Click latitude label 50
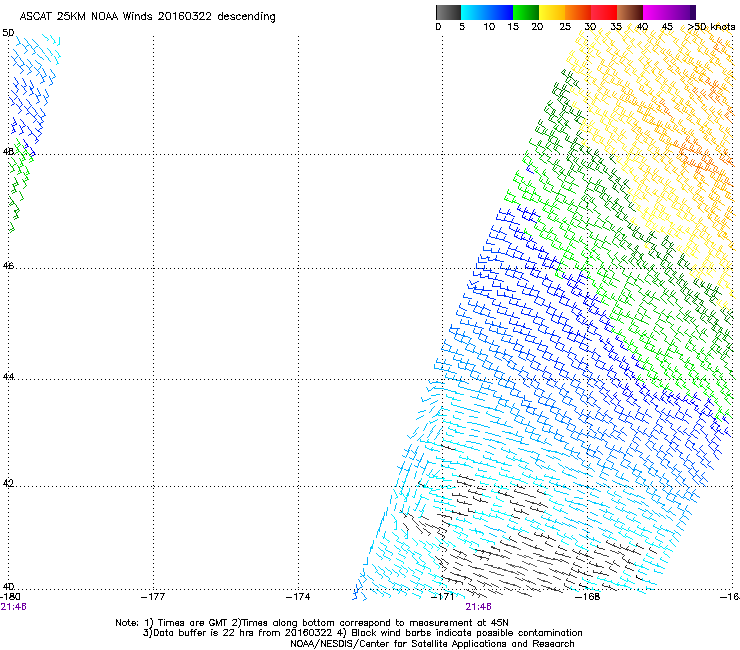 [x=8, y=33]
